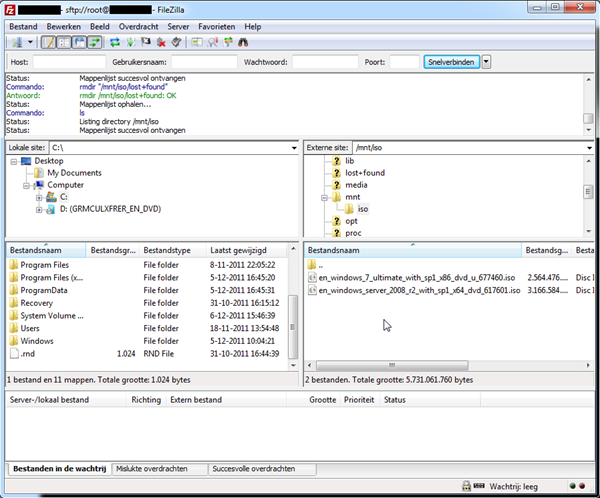This screenshot has height=498, width=600.
Task: Click the Windows folder icon in local list
Action: [14, 341]
